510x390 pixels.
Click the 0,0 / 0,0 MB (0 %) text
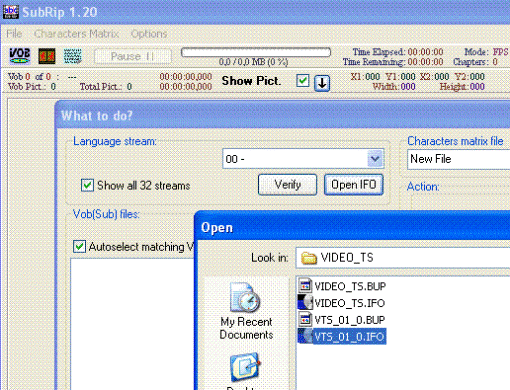pos(254,62)
